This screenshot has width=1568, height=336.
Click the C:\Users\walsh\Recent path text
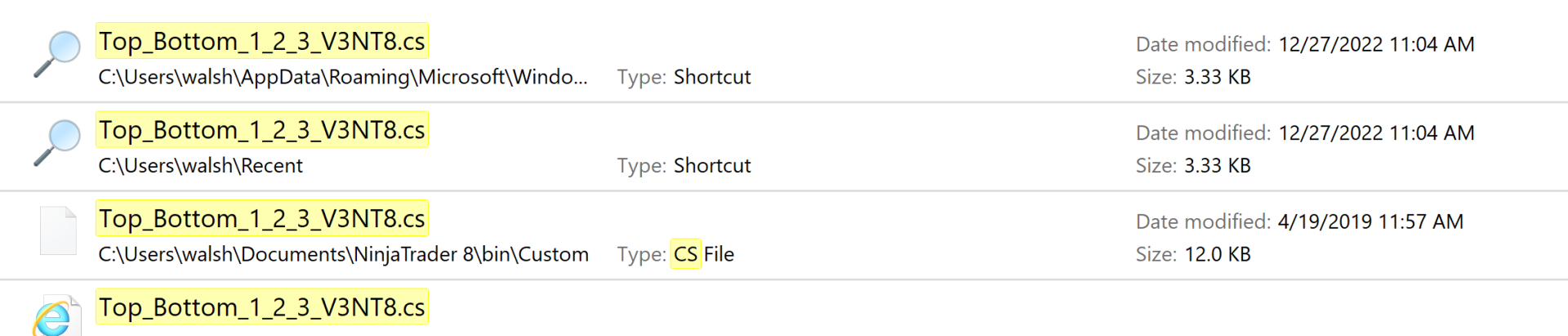(200, 166)
